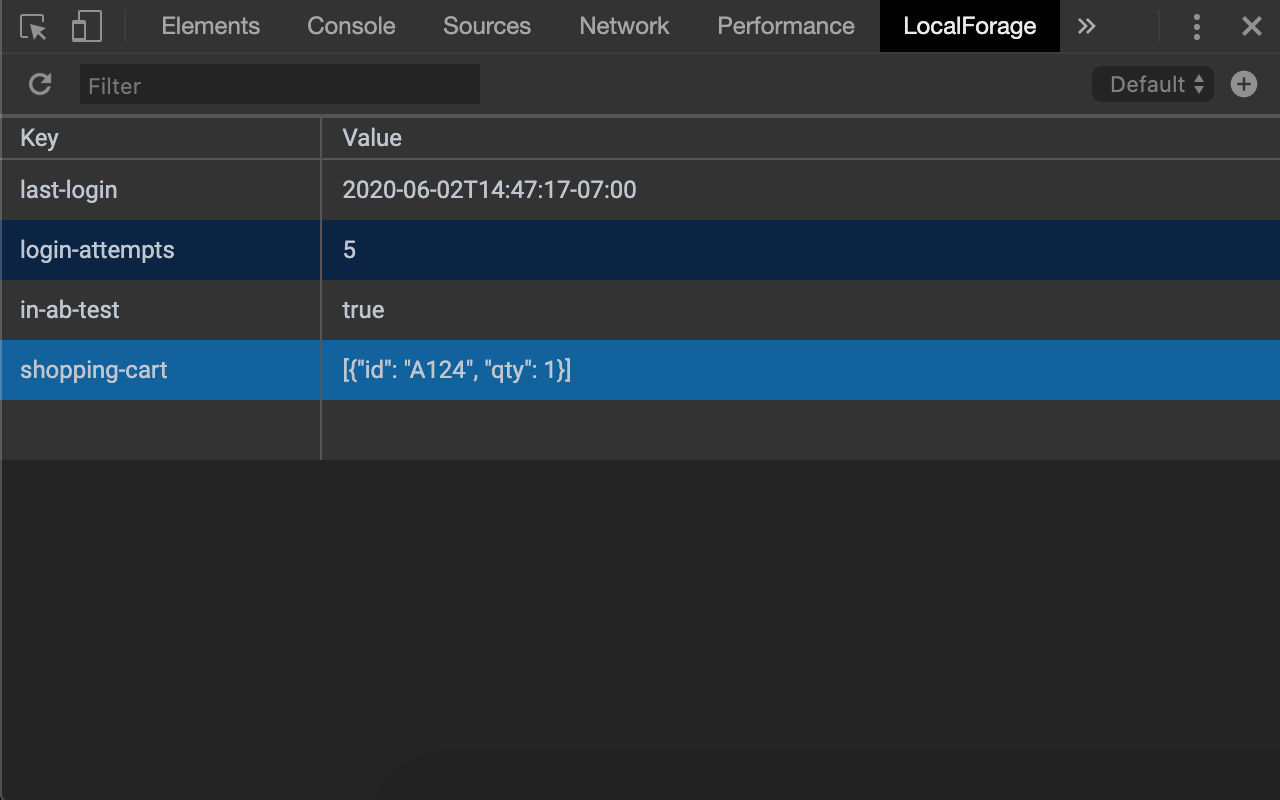Go to the Console tab

pyautogui.click(x=350, y=26)
